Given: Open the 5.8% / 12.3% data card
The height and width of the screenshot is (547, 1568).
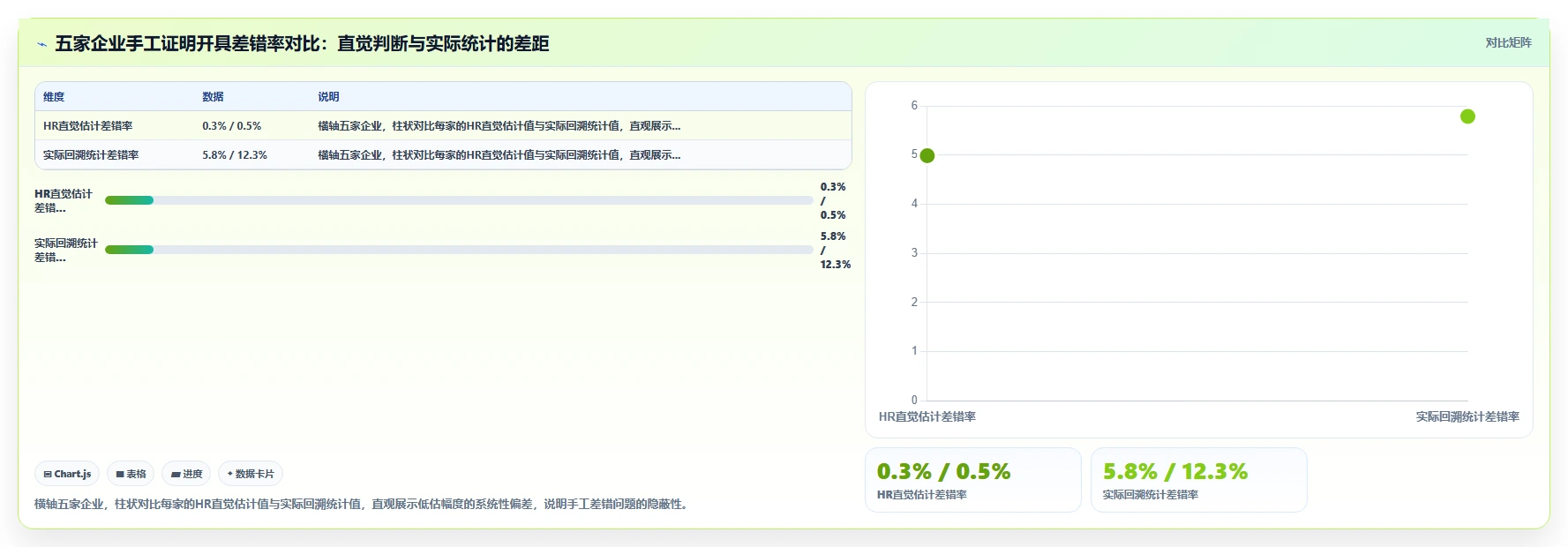Looking at the screenshot, I should coord(1199,480).
